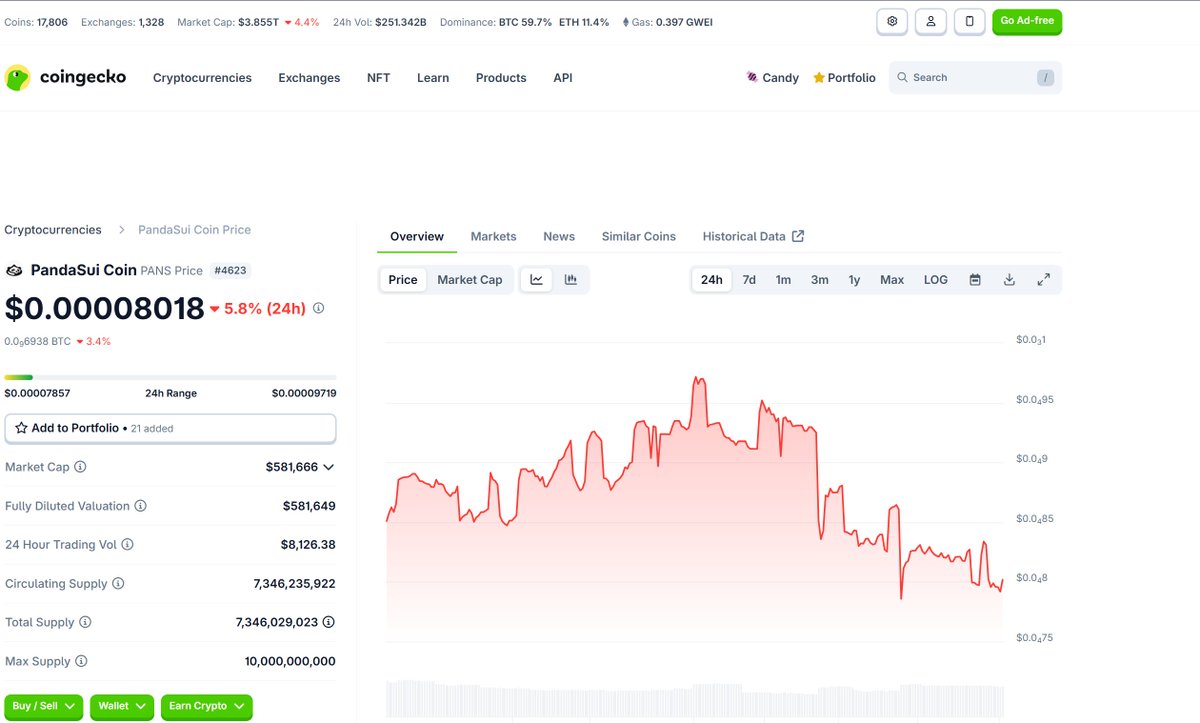This screenshot has width=1200, height=723.
Task: Click Total Supply label info icon
Action: 85,622
